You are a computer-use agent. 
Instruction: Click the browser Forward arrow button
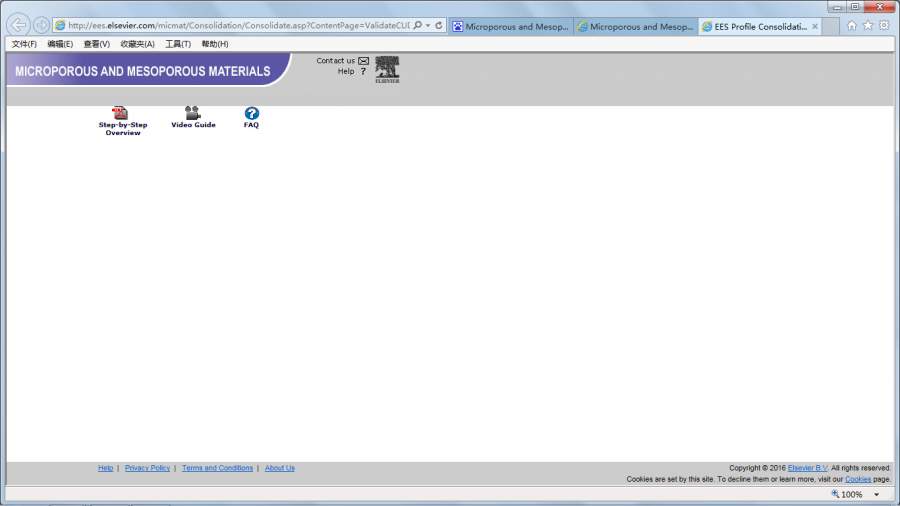pos(41,25)
